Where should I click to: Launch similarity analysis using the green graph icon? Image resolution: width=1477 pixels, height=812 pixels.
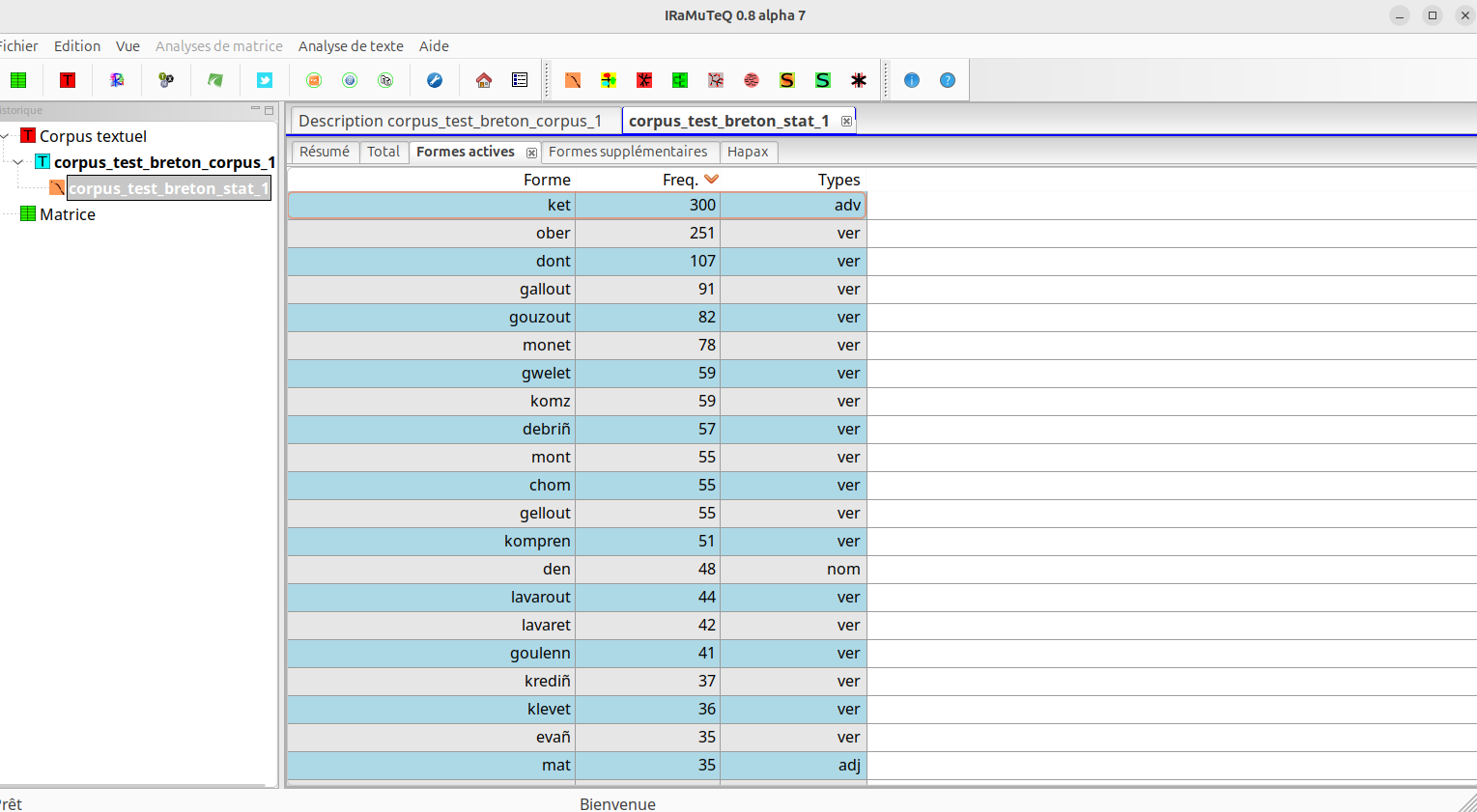(x=680, y=80)
